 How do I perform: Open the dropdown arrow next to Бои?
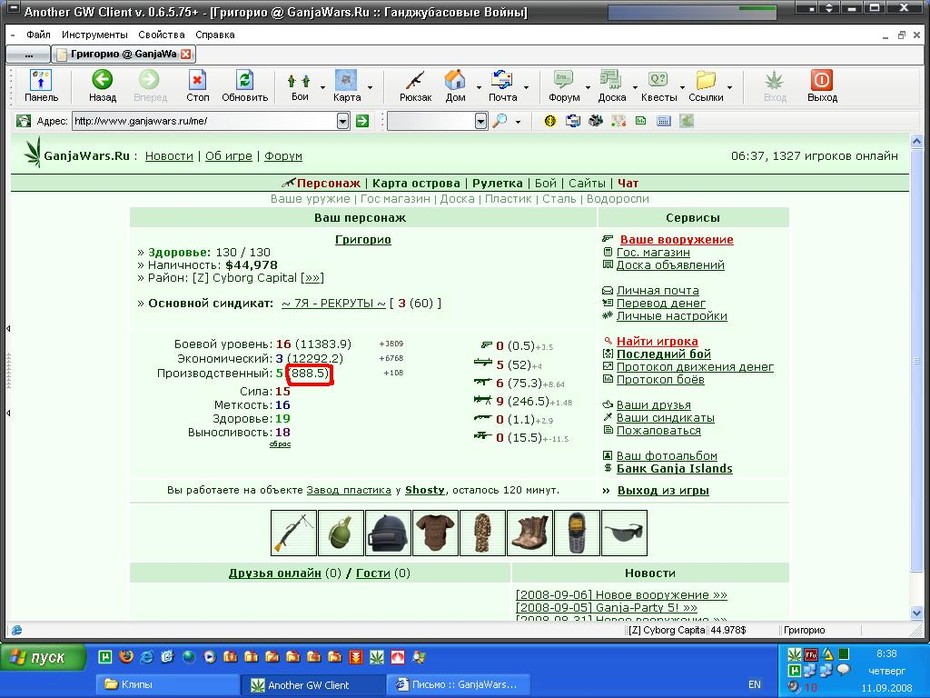tap(323, 88)
